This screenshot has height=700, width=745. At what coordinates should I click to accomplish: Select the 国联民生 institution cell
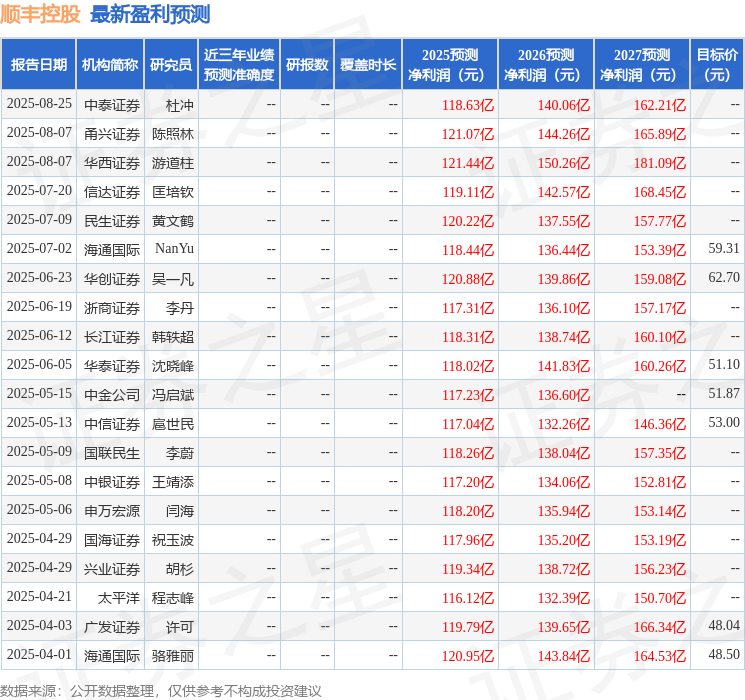pos(112,452)
